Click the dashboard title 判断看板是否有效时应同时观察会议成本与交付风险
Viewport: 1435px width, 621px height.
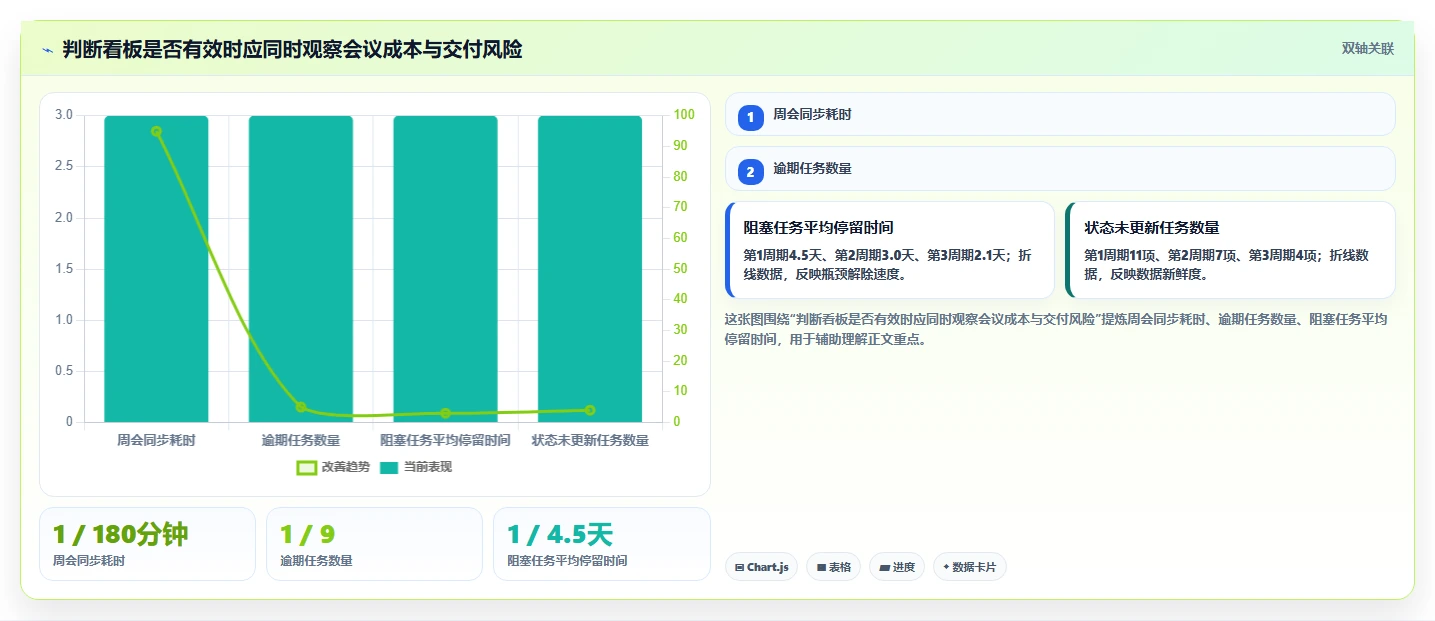pyautogui.click(x=292, y=49)
